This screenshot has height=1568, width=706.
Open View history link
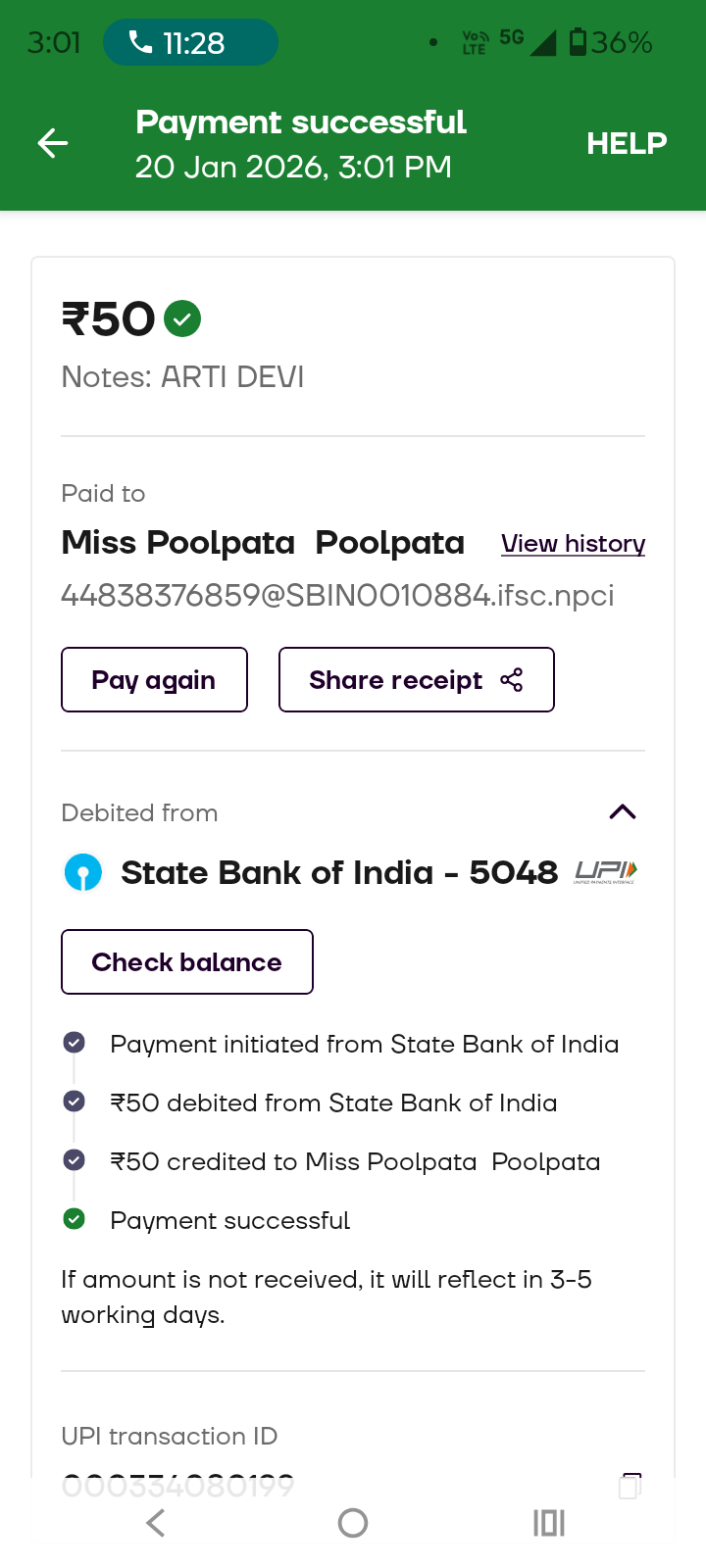coord(573,544)
